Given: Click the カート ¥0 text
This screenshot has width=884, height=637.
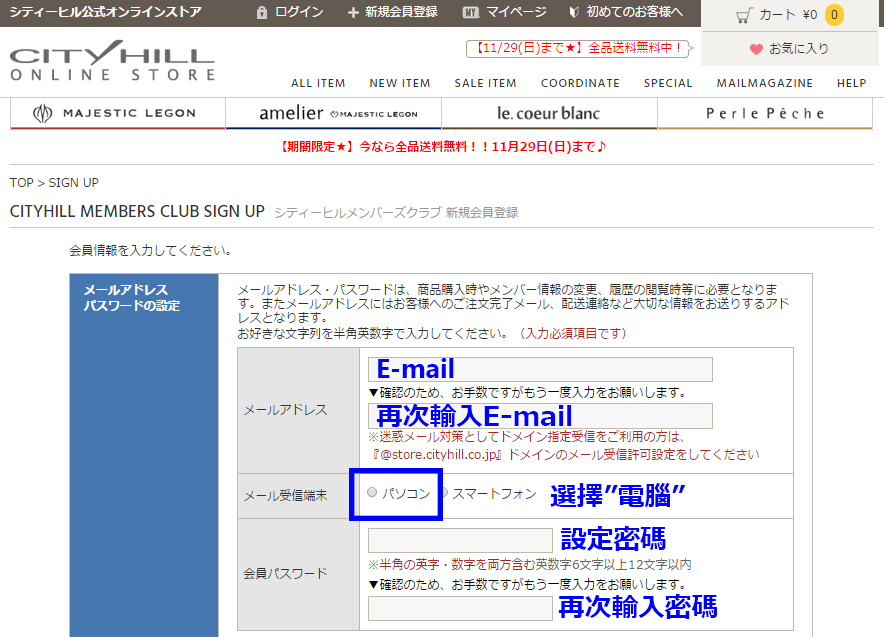Looking at the screenshot, I should (x=788, y=15).
